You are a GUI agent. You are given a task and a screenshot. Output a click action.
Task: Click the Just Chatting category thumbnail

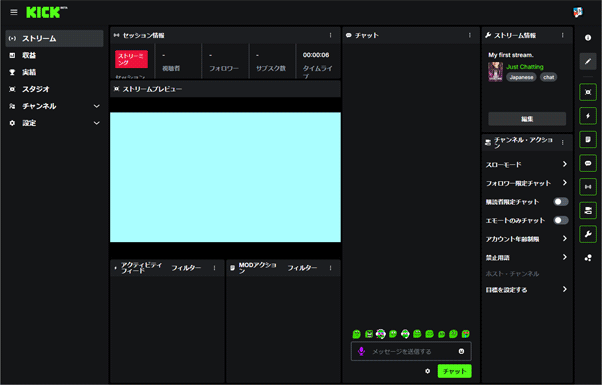(495, 72)
